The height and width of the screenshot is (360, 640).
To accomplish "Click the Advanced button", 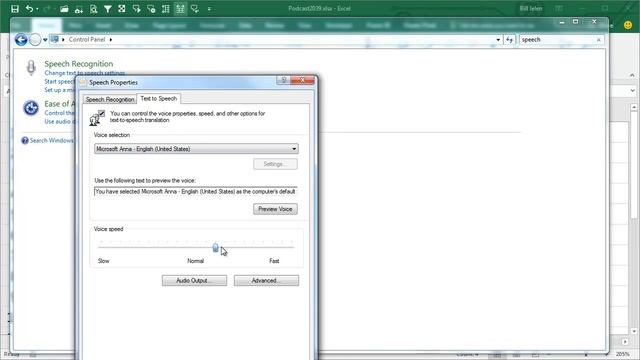I will [266, 280].
